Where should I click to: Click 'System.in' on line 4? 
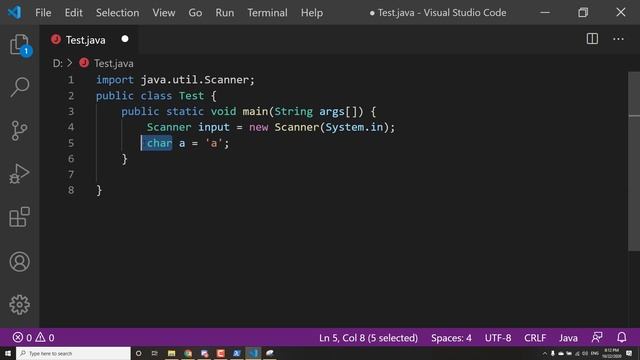pos(354,127)
